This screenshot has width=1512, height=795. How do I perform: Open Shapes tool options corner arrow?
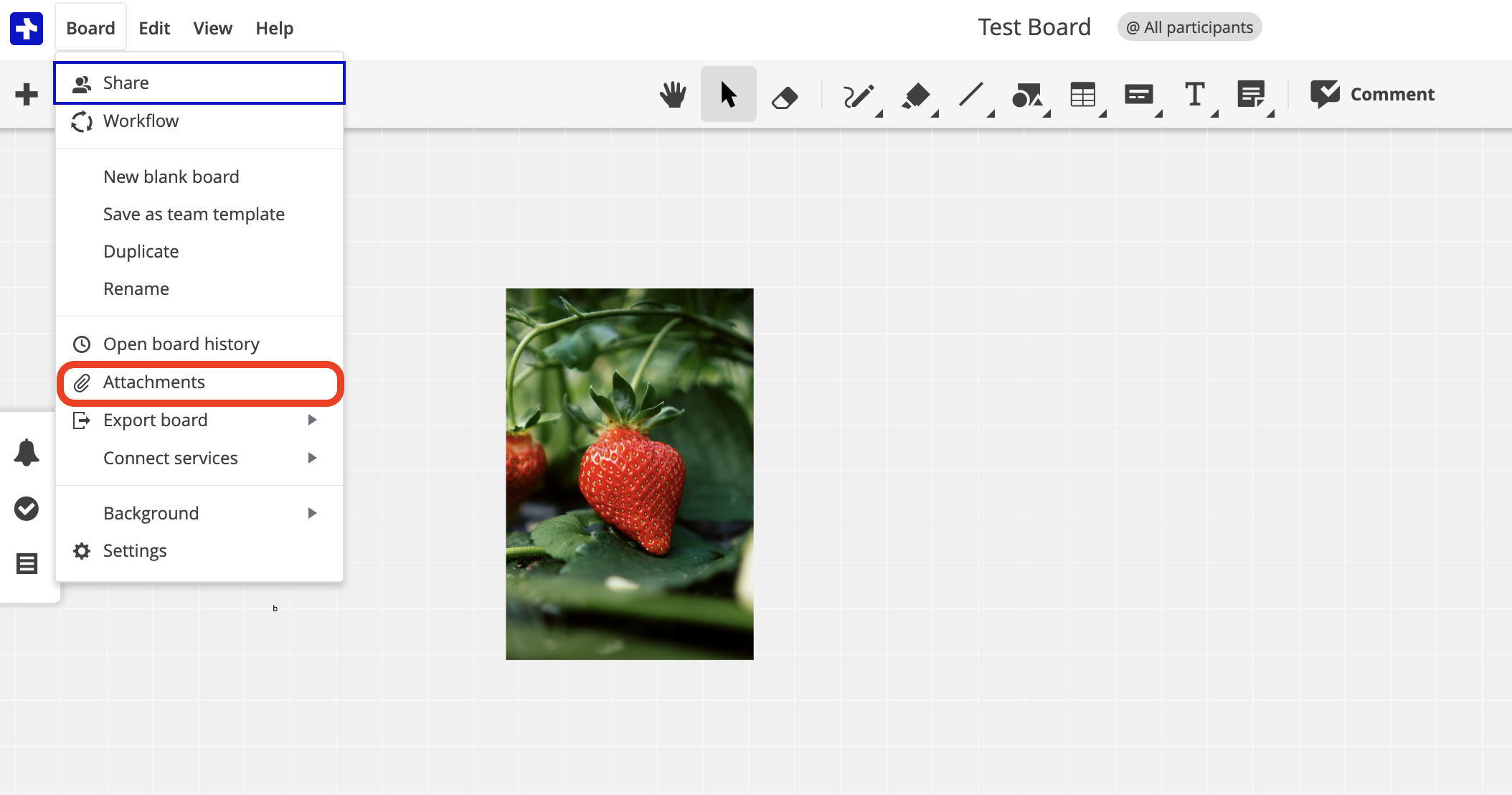click(1046, 113)
